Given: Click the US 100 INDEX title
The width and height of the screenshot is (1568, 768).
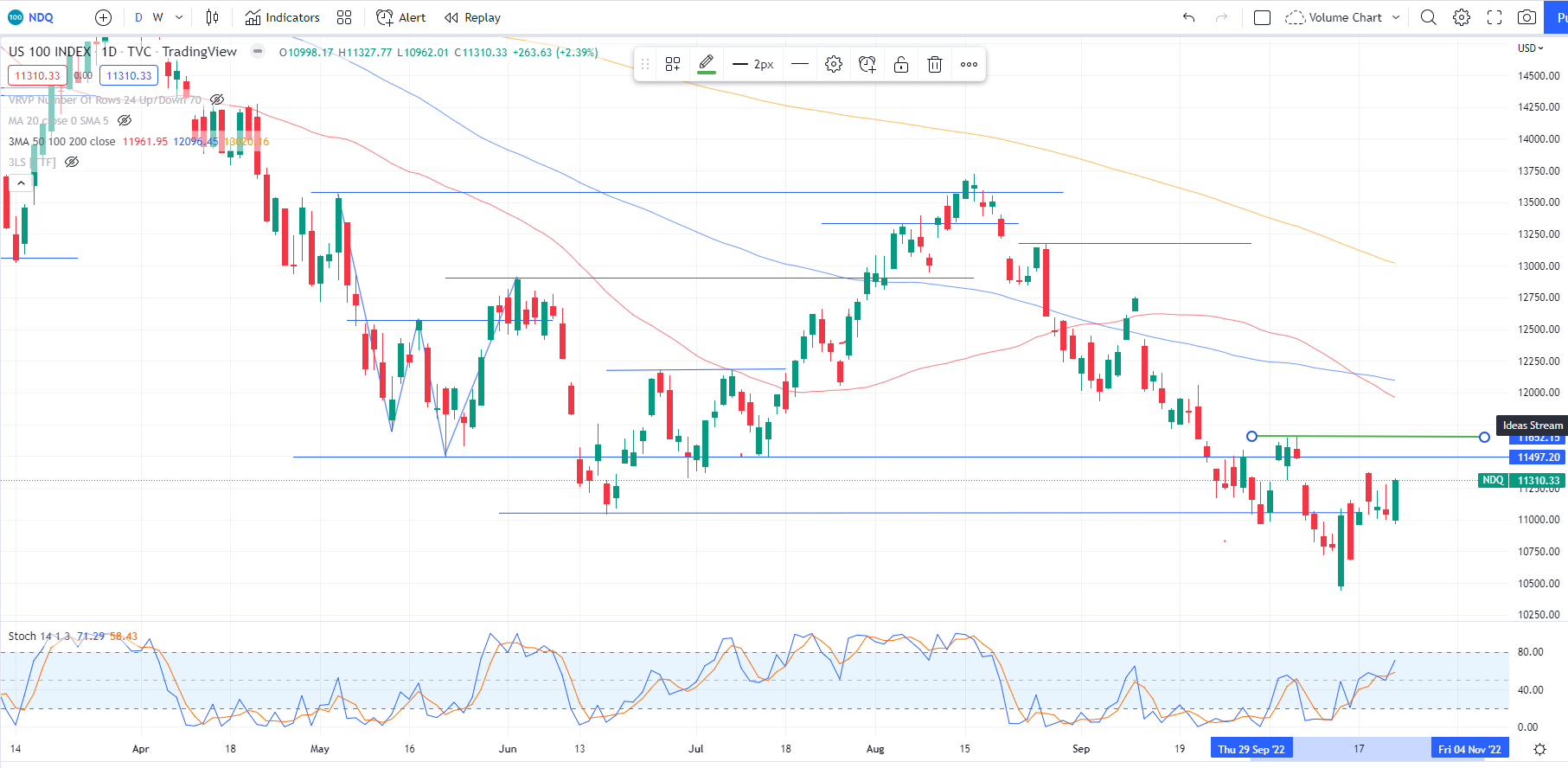Looking at the screenshot, I should pyautogui.click(x=49, y=51).
